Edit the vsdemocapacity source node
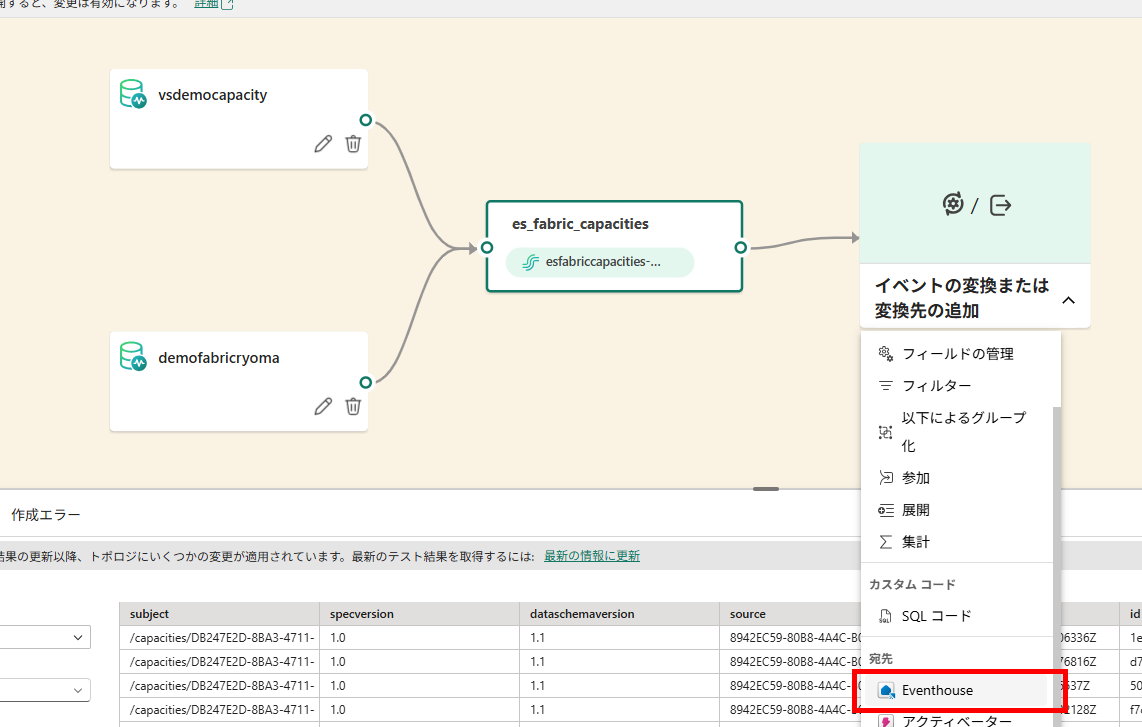 (323, 144)
